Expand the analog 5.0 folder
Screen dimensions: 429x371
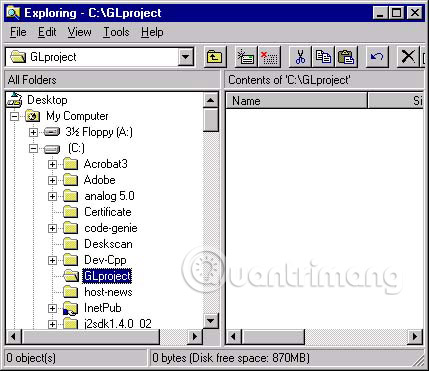coord(52,196)
